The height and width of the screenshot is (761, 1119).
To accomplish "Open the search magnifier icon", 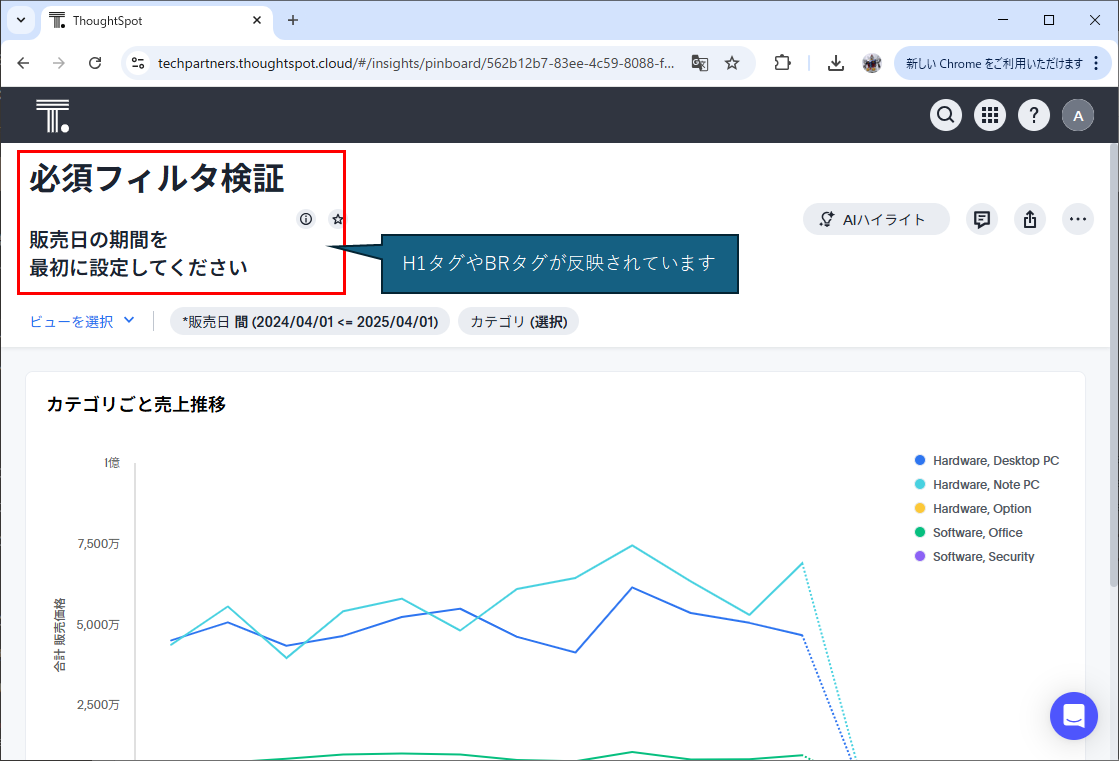I will (x=946, y=116).
